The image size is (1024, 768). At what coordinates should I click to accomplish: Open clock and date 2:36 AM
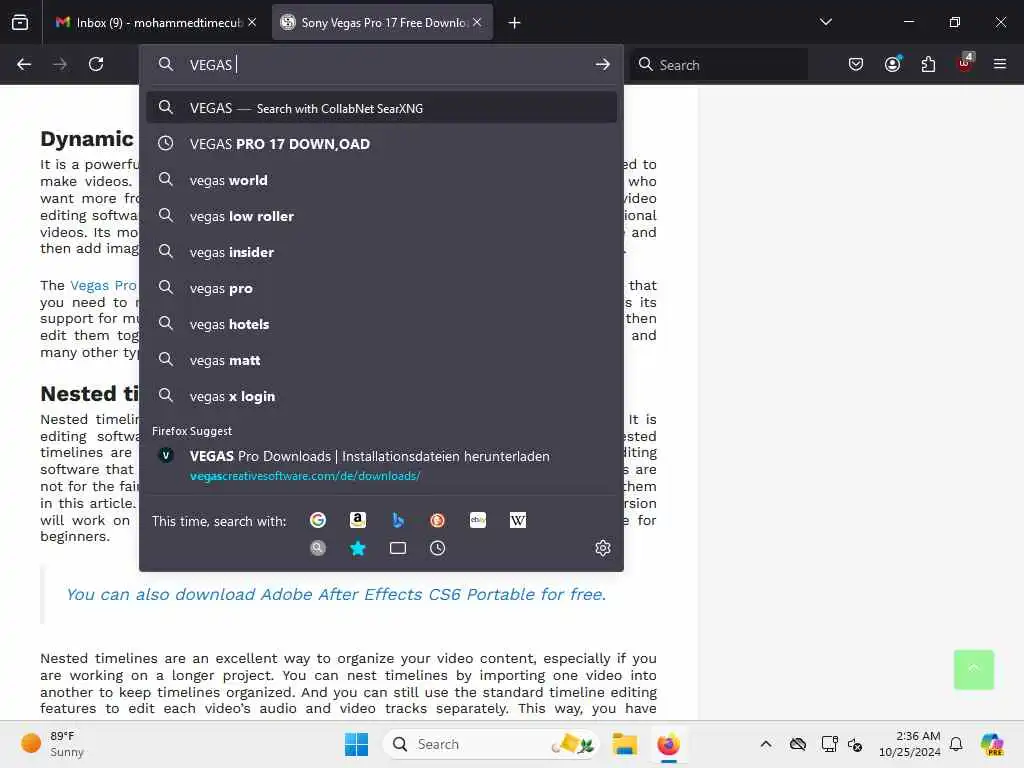pos(910,744)
